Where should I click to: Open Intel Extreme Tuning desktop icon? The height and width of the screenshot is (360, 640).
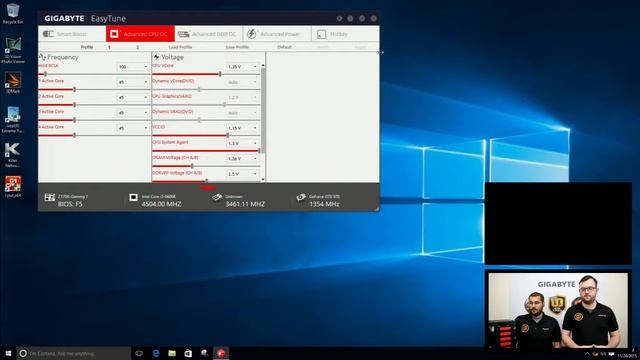[x=13, y=120]
